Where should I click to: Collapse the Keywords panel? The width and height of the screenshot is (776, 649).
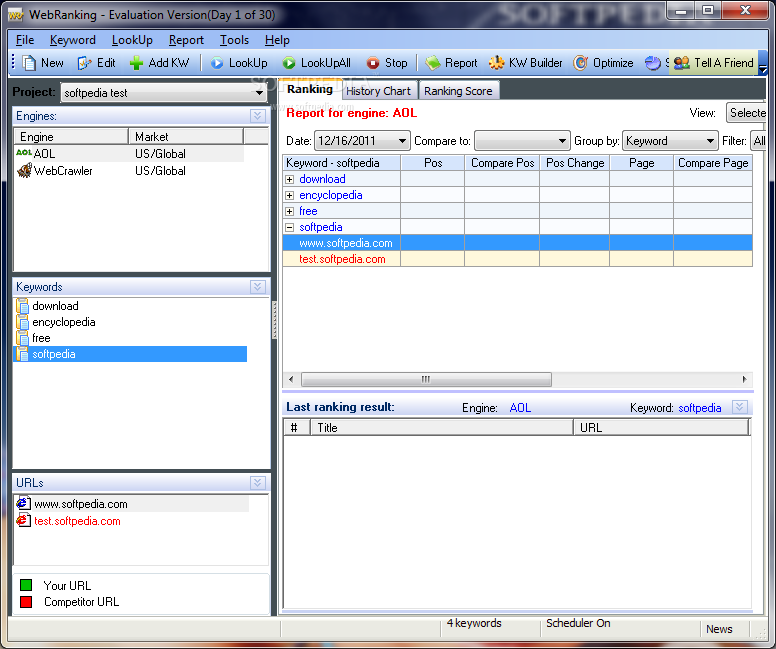(x=257, y=287)
